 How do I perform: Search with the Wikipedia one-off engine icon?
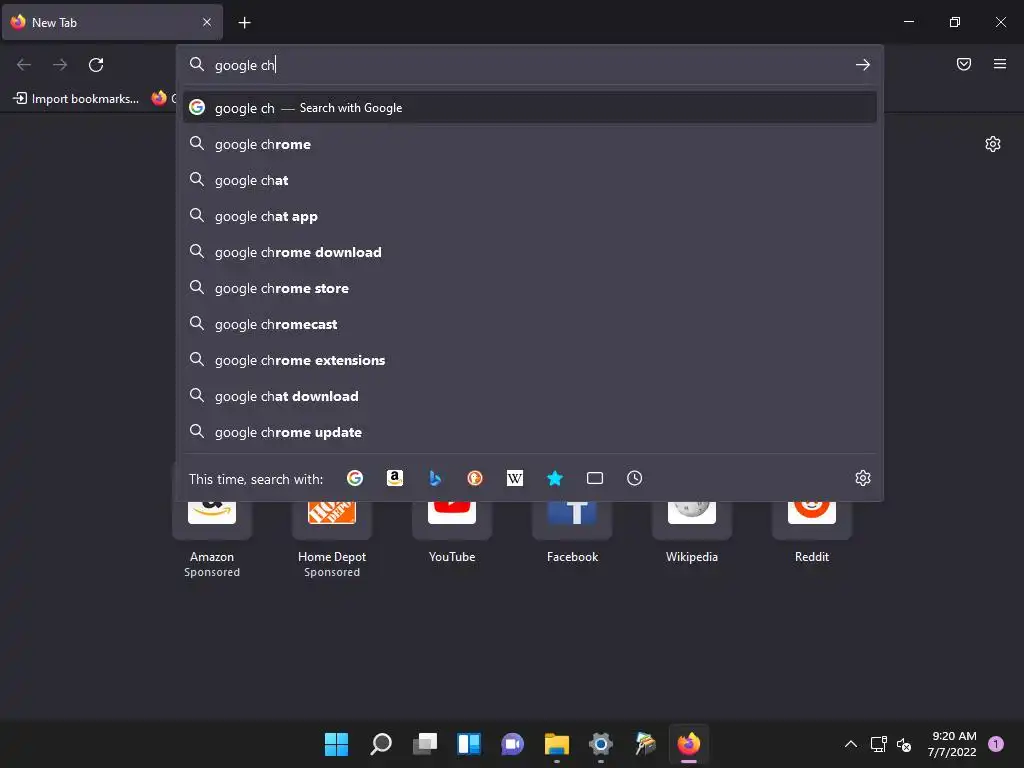(x=515, y=478)
